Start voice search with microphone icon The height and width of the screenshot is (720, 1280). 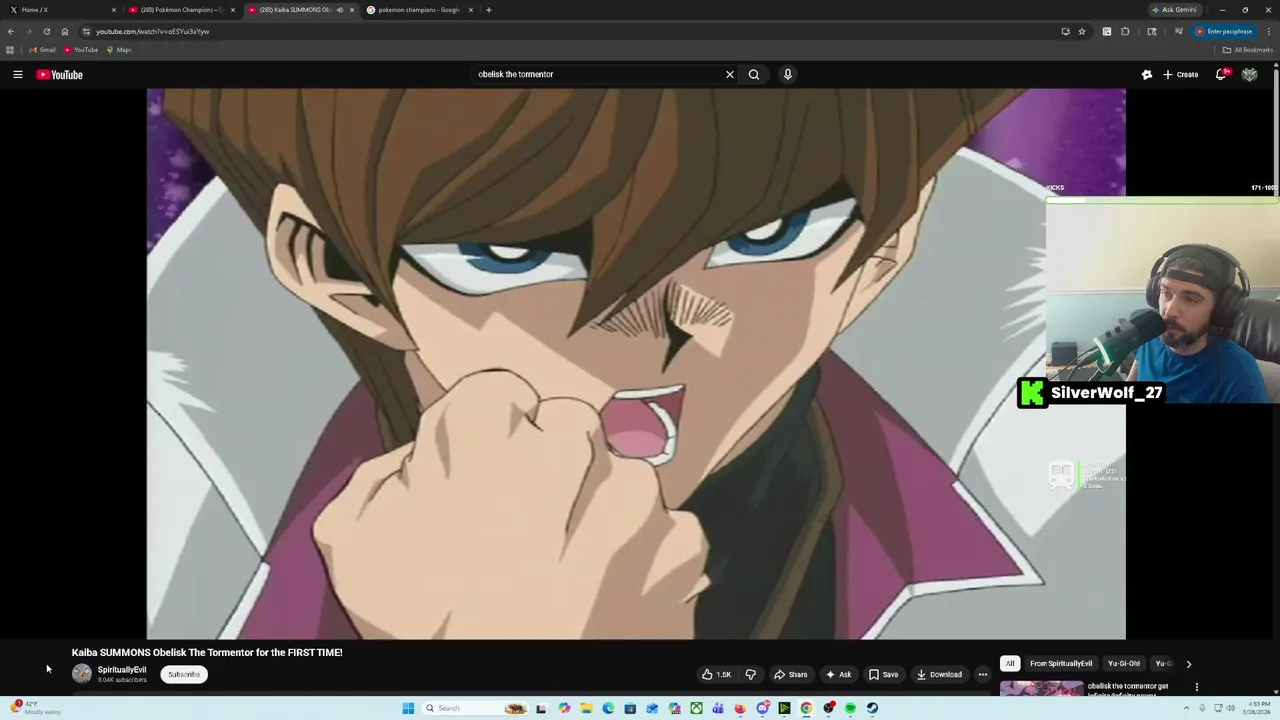[x=788, y=74]
